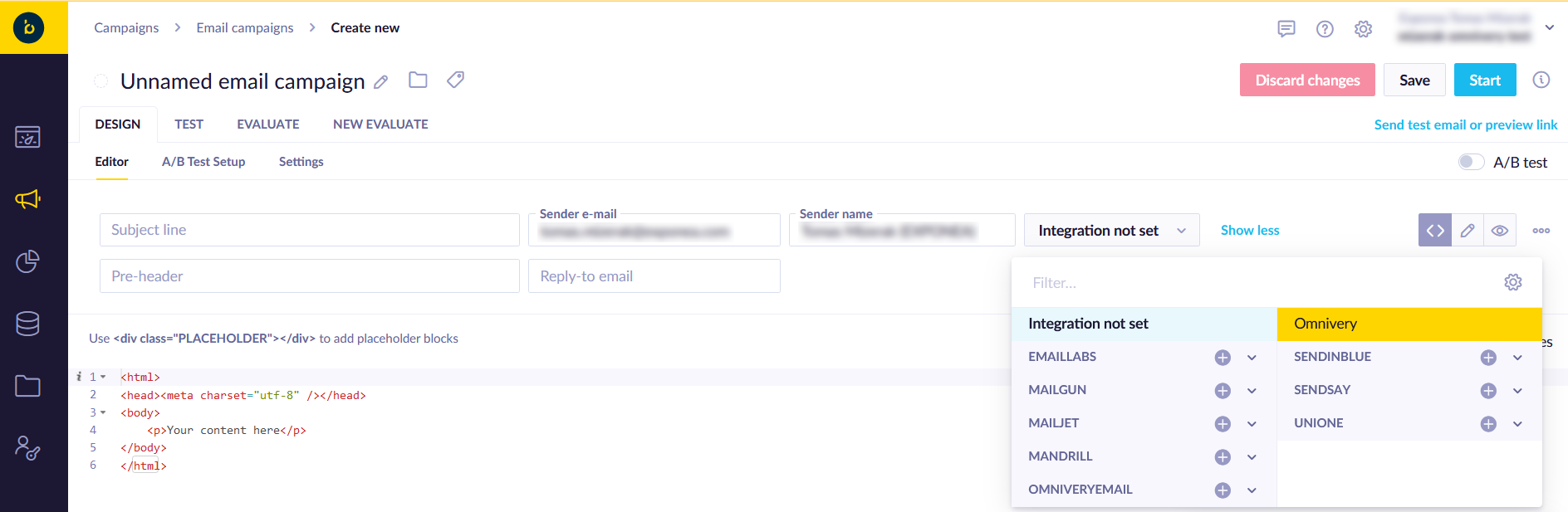The height and width of the screenshot is (512, 1568).
Task: Click the pencil icon to rename campaign
Action: pyautogui.click(x=381, y=82)
